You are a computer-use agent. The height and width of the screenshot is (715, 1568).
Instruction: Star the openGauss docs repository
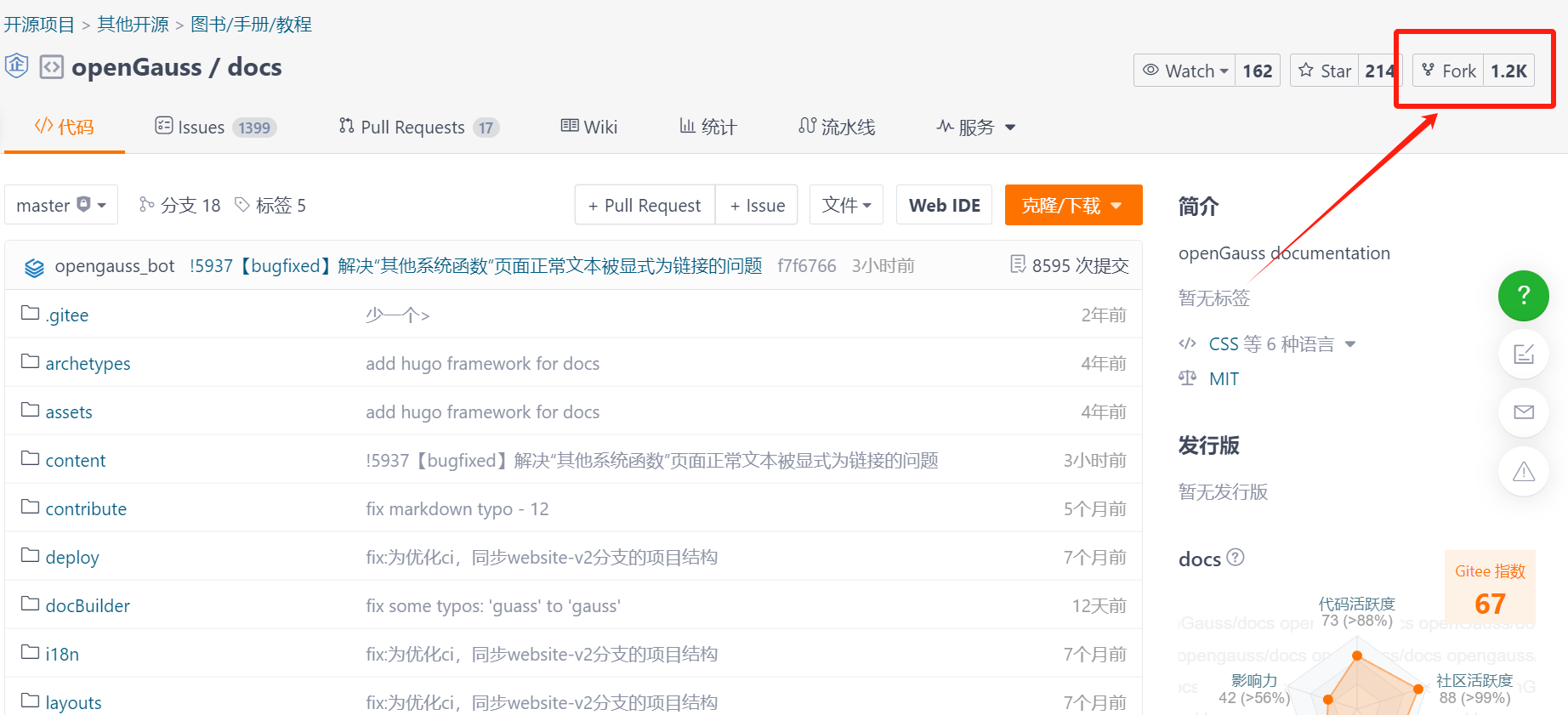(x=1325, y=71)
